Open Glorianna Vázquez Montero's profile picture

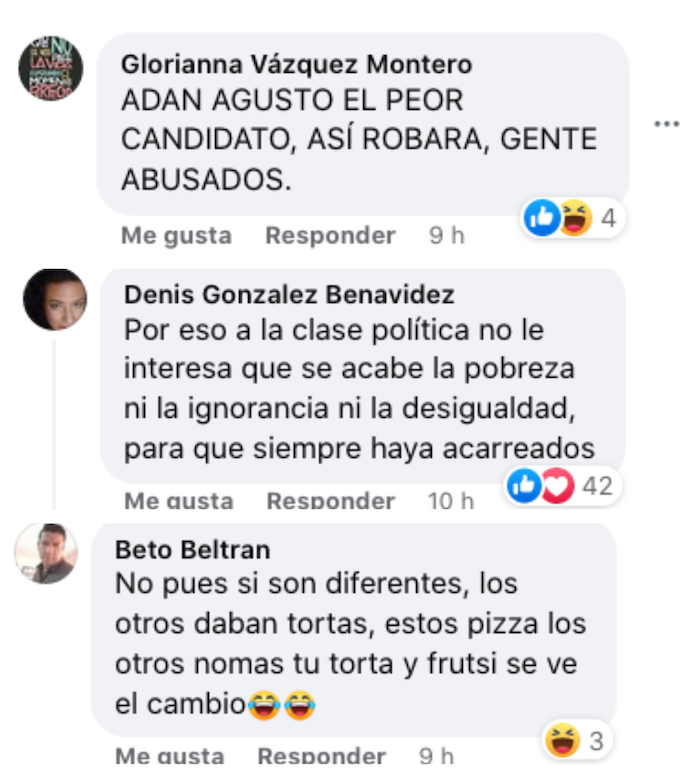coord(51,68)
